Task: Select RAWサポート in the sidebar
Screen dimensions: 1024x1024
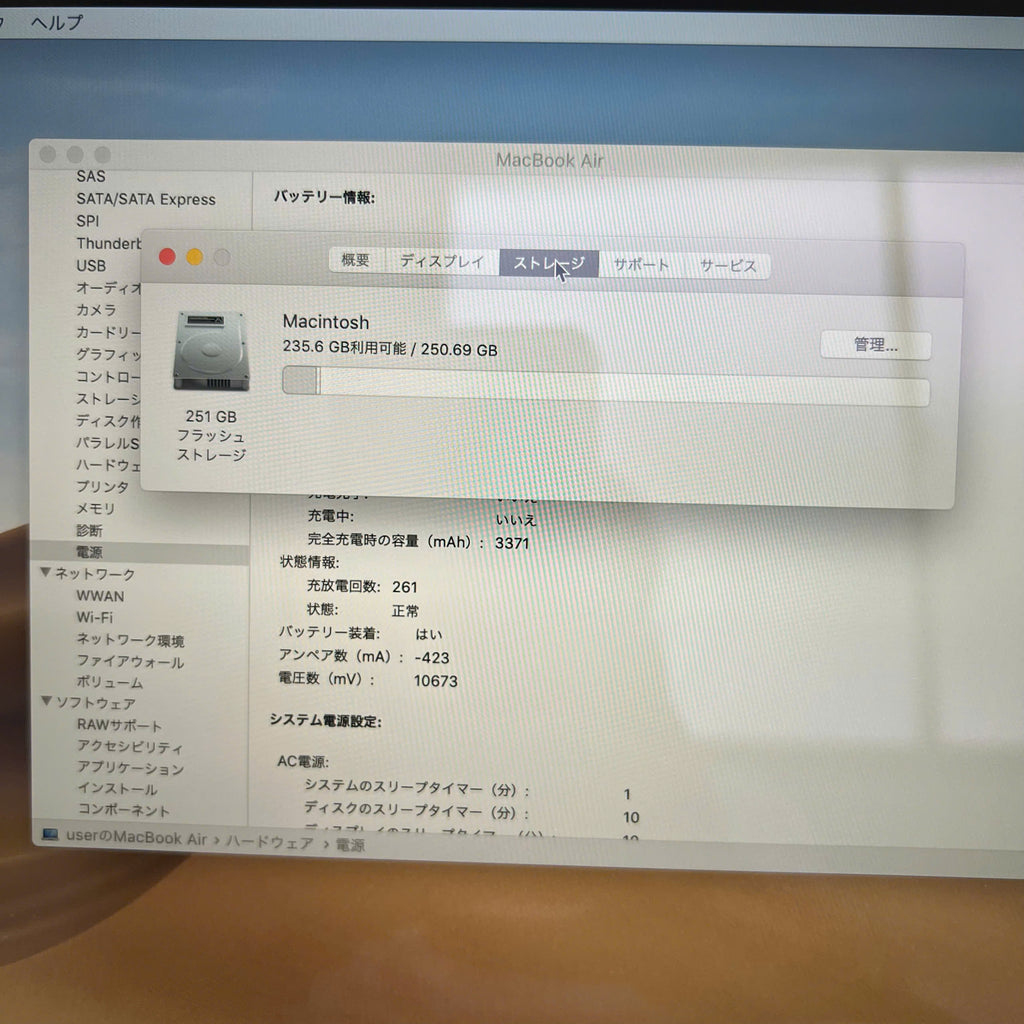Action: point(119,725)
